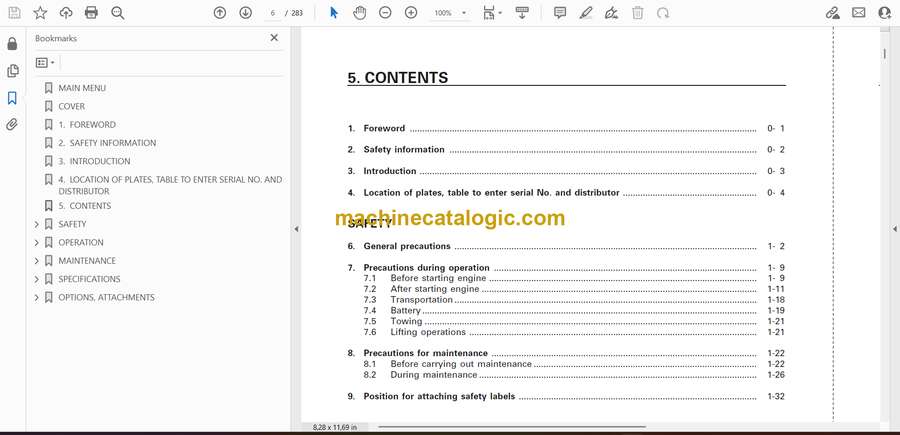The width and height of the screenshot is (900, 435).
Task: Bookmark this file with the star icon
Action: (40, 13)
